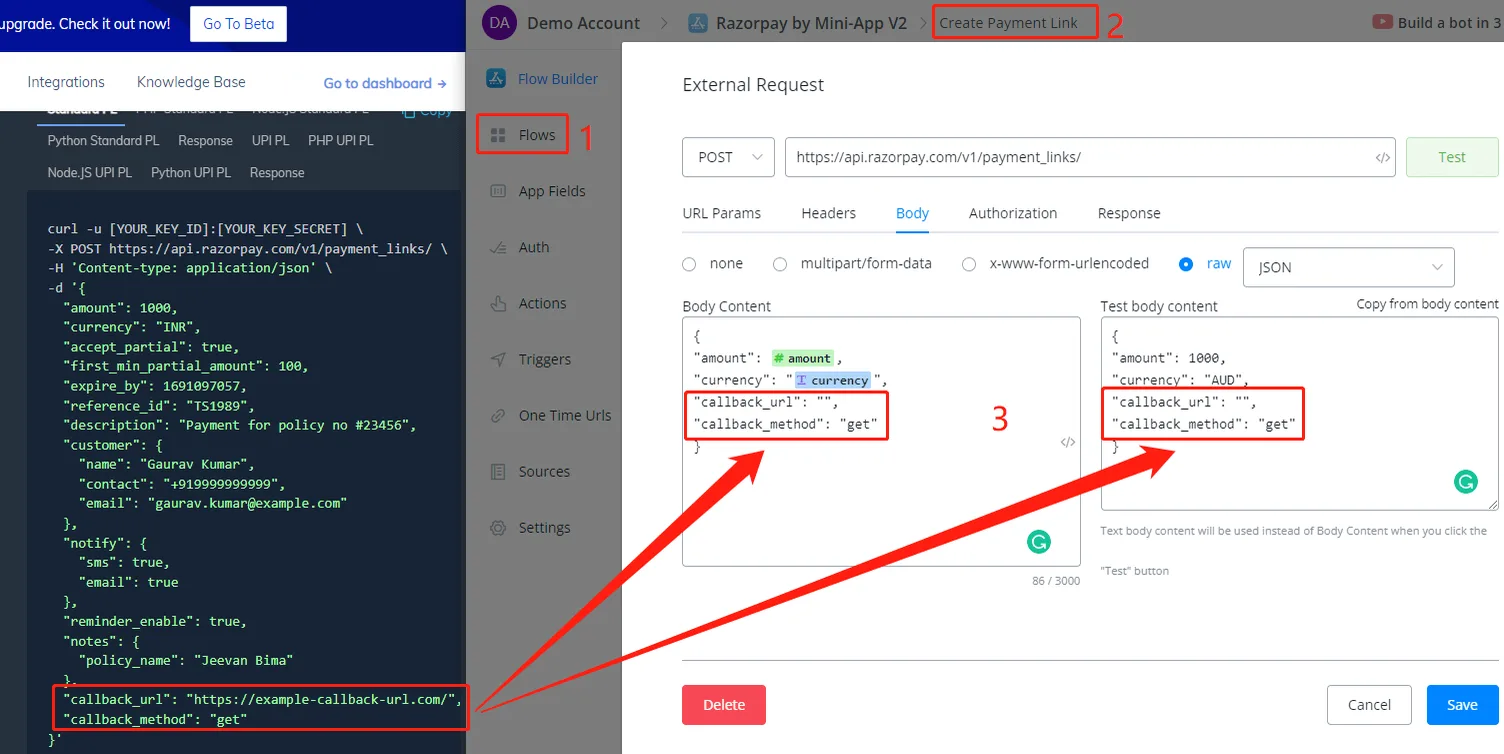Go to the Authorization tab
The height and width of the screenshot is (754, 1504).
coord(1013,213)
